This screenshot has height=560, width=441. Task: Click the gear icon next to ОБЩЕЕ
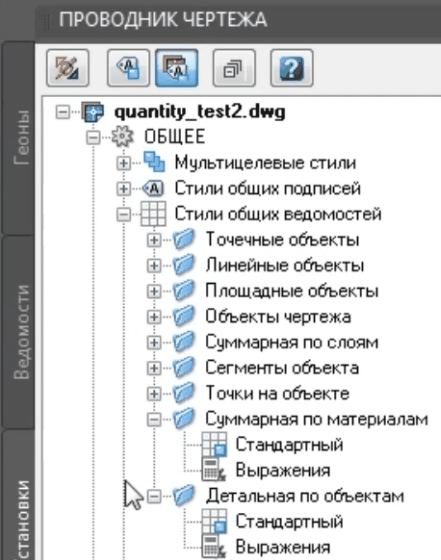(x=122, y=137)
